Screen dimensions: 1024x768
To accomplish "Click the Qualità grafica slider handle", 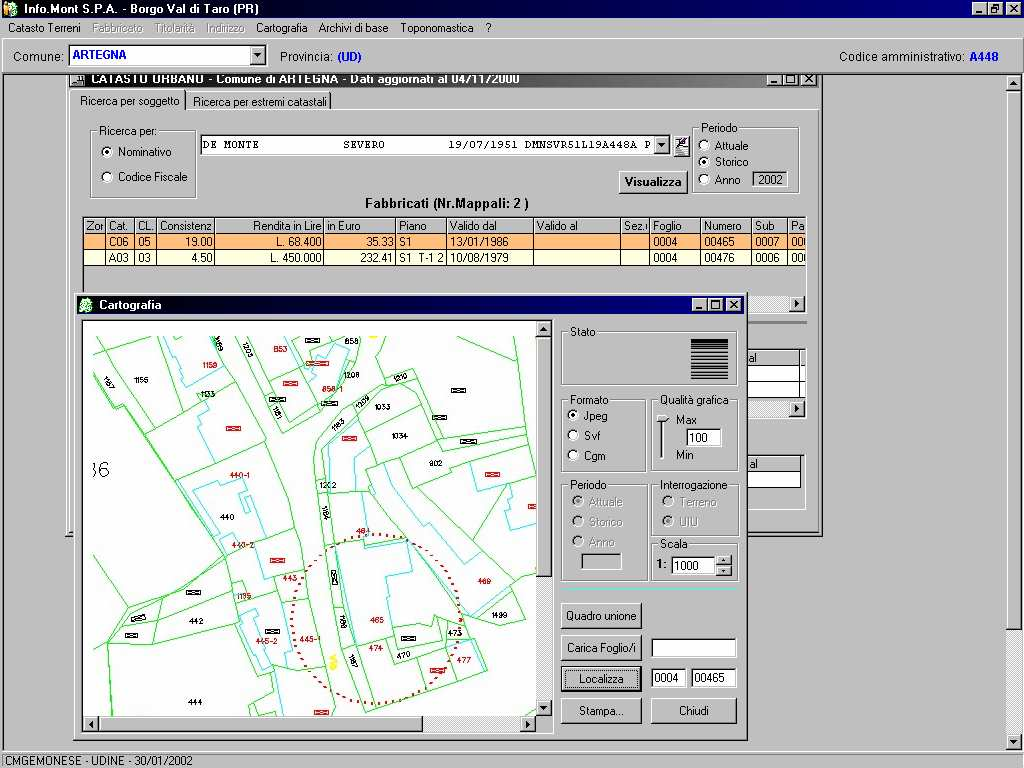I will tap(663, 419).
